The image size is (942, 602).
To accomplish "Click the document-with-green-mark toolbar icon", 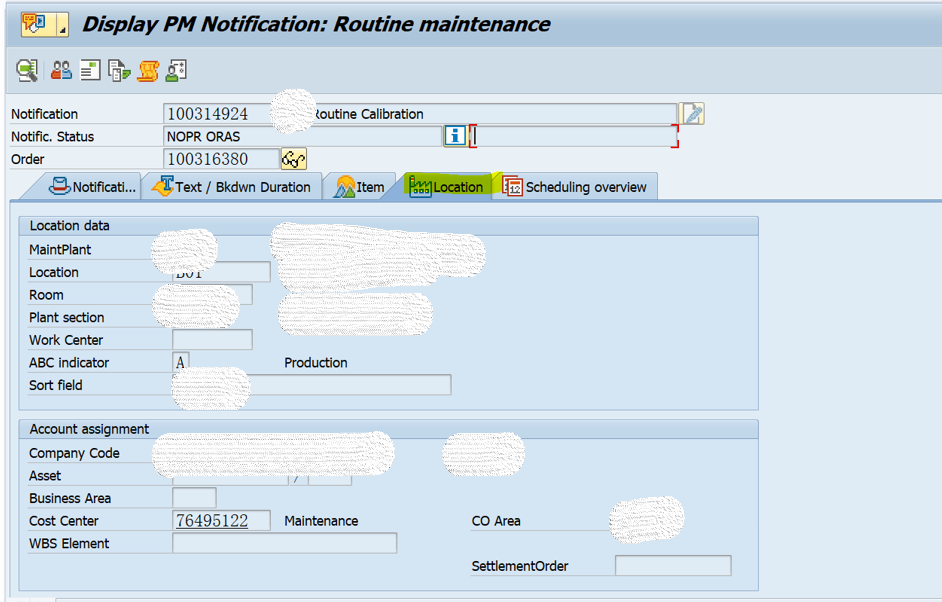I will click(90, 70).
